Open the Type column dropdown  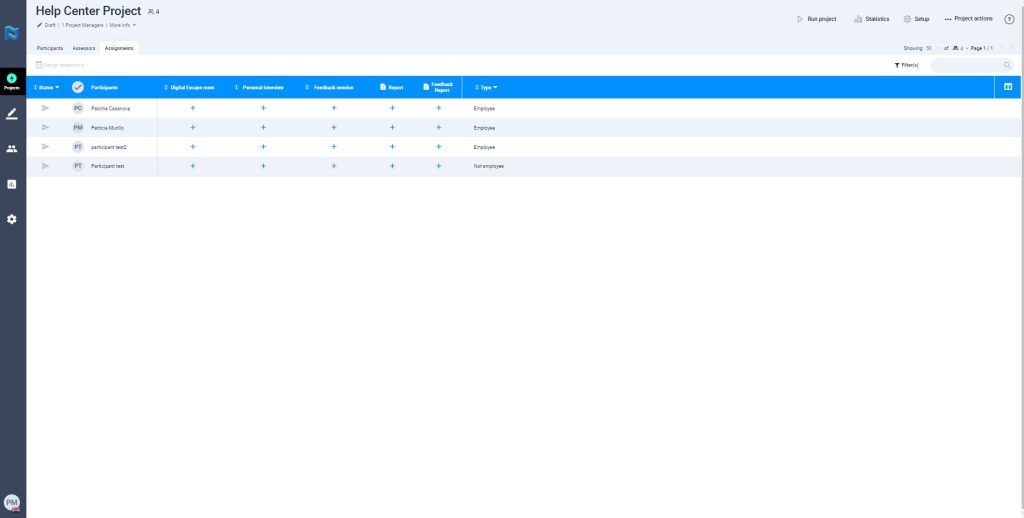tap(488, 87)
